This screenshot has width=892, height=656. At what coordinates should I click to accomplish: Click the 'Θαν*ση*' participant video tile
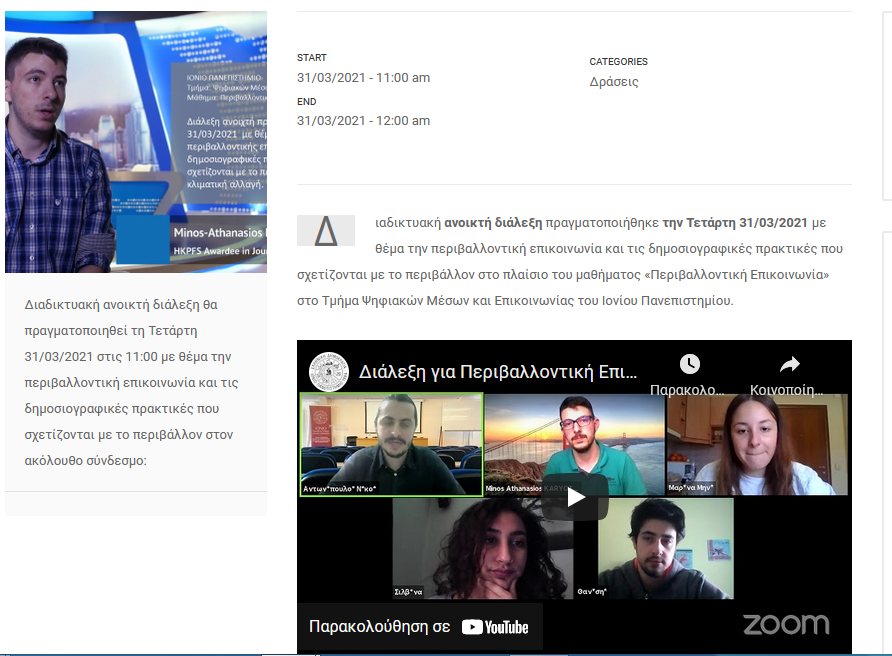(665, 547)
